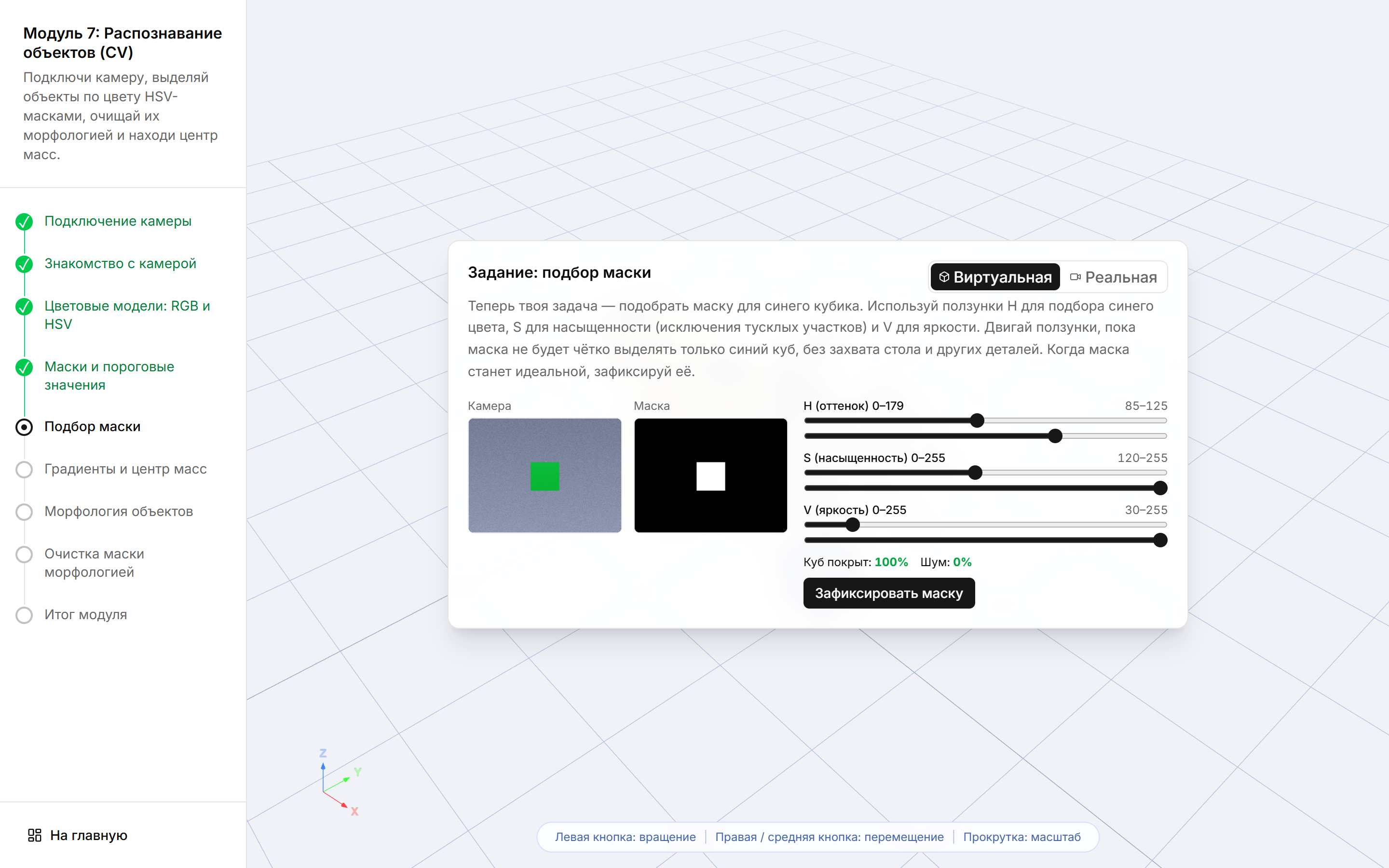Image resolution: width=1389 pixels, height=868 pixels.
Task: Click the H range value '85–125'
Action: pos(1145,406)
